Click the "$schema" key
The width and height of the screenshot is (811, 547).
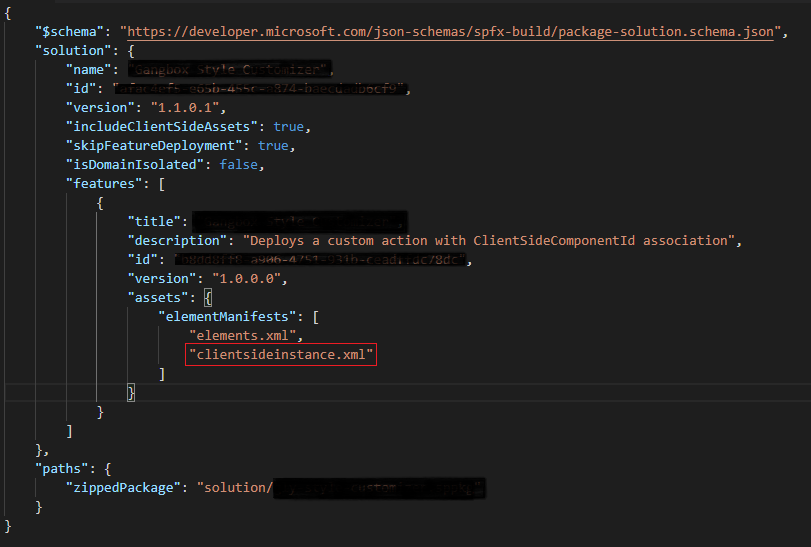(69, 32)
